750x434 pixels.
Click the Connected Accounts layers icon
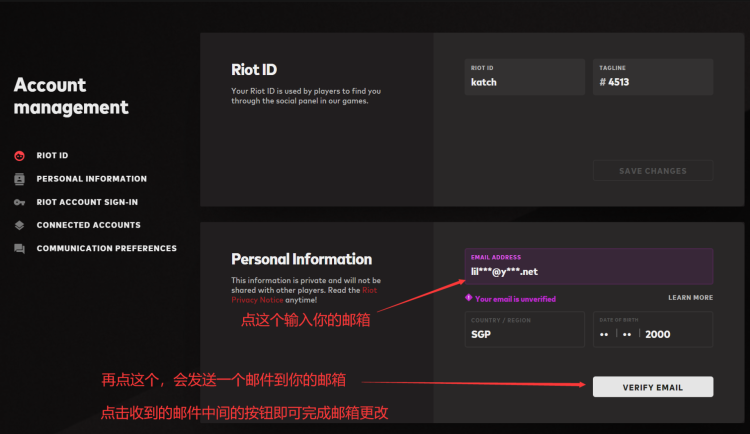[x=19, y=225]
